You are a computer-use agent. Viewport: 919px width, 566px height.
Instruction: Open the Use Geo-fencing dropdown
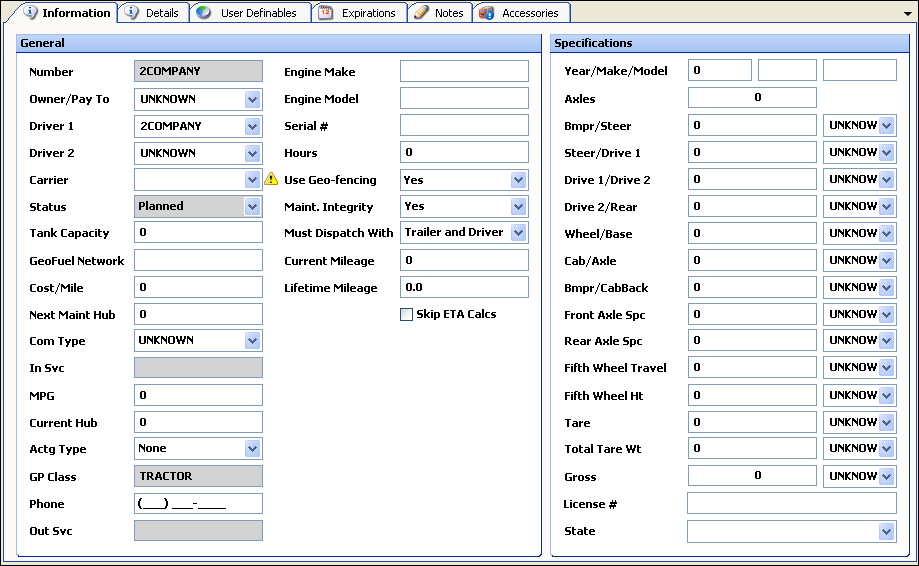tap(518, 180)
